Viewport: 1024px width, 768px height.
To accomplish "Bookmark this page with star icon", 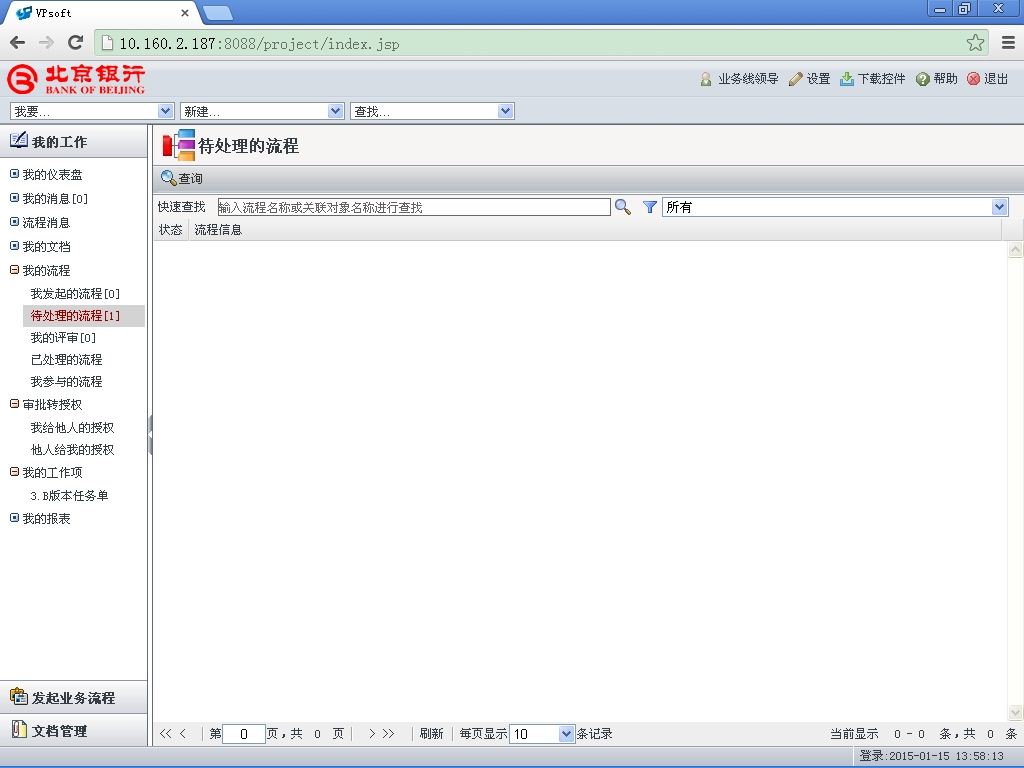I will pyautogui.click(x=975, y=43).
